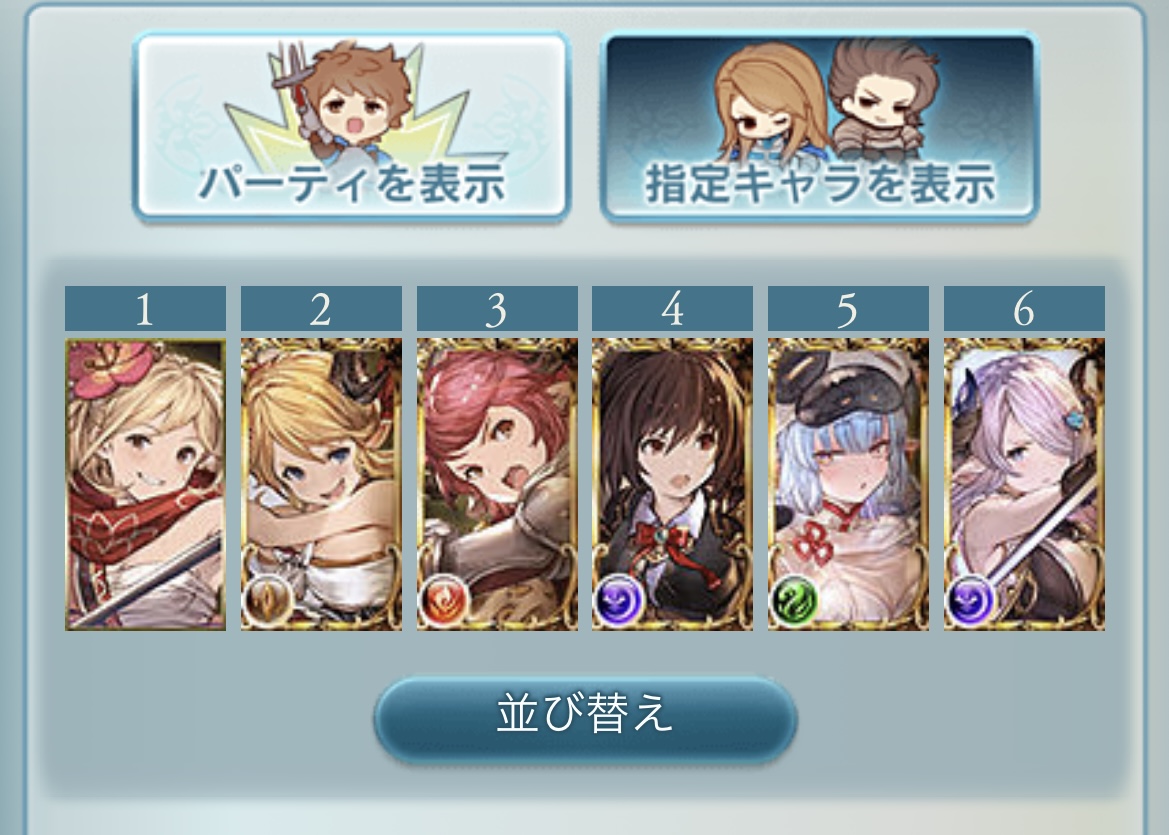Viewport: 1169px width, 835px height.
Task: Click the slot number 5 header
Action: coord(848,308)
